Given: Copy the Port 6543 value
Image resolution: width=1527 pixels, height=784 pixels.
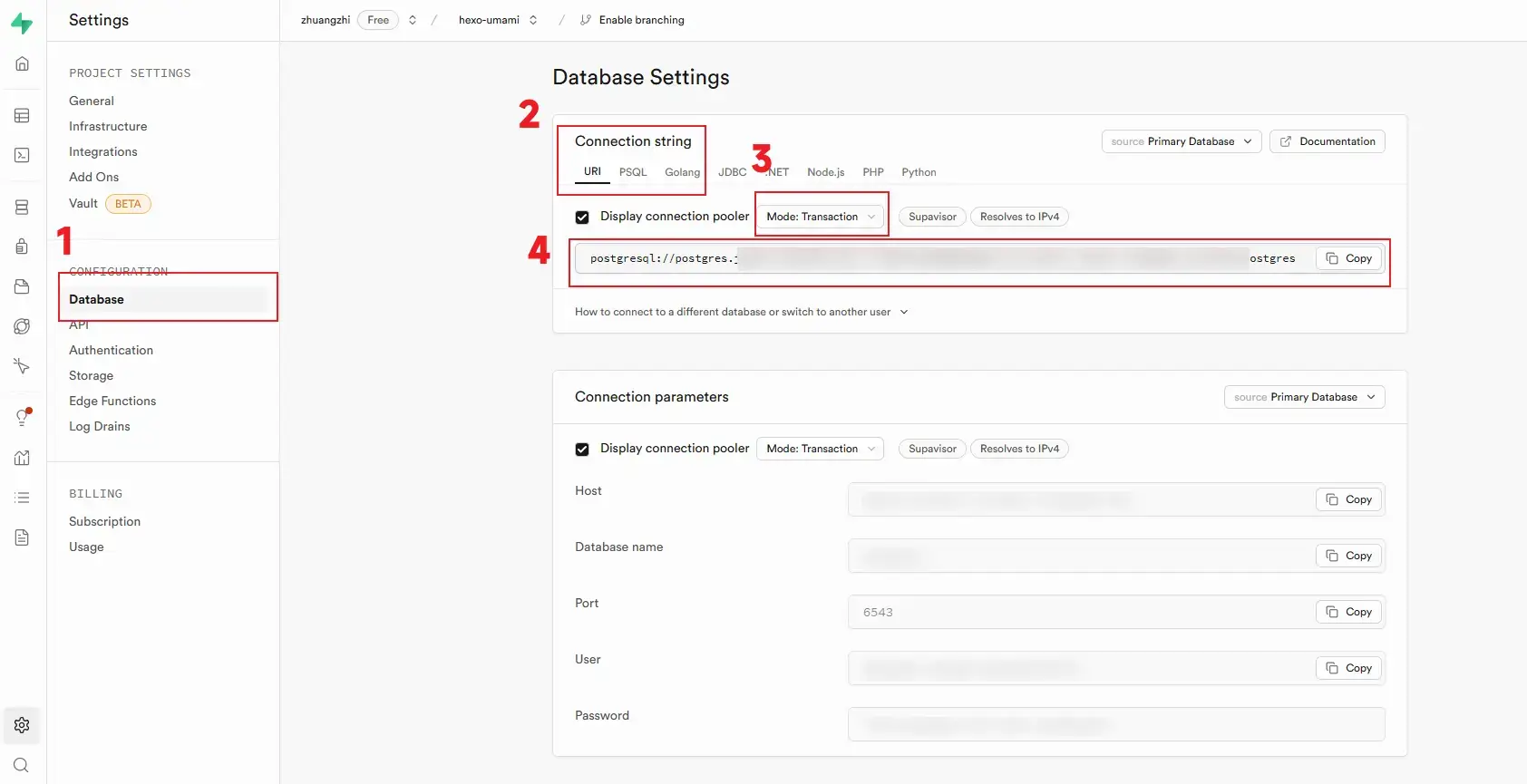Looking at the screenshot, I should (x=1349, y=612).
